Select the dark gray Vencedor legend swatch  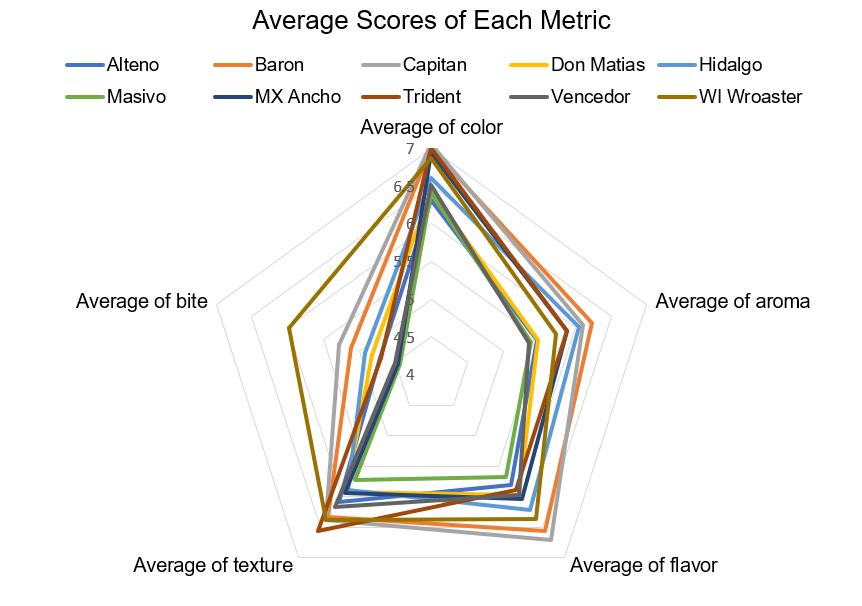(528, 97)
